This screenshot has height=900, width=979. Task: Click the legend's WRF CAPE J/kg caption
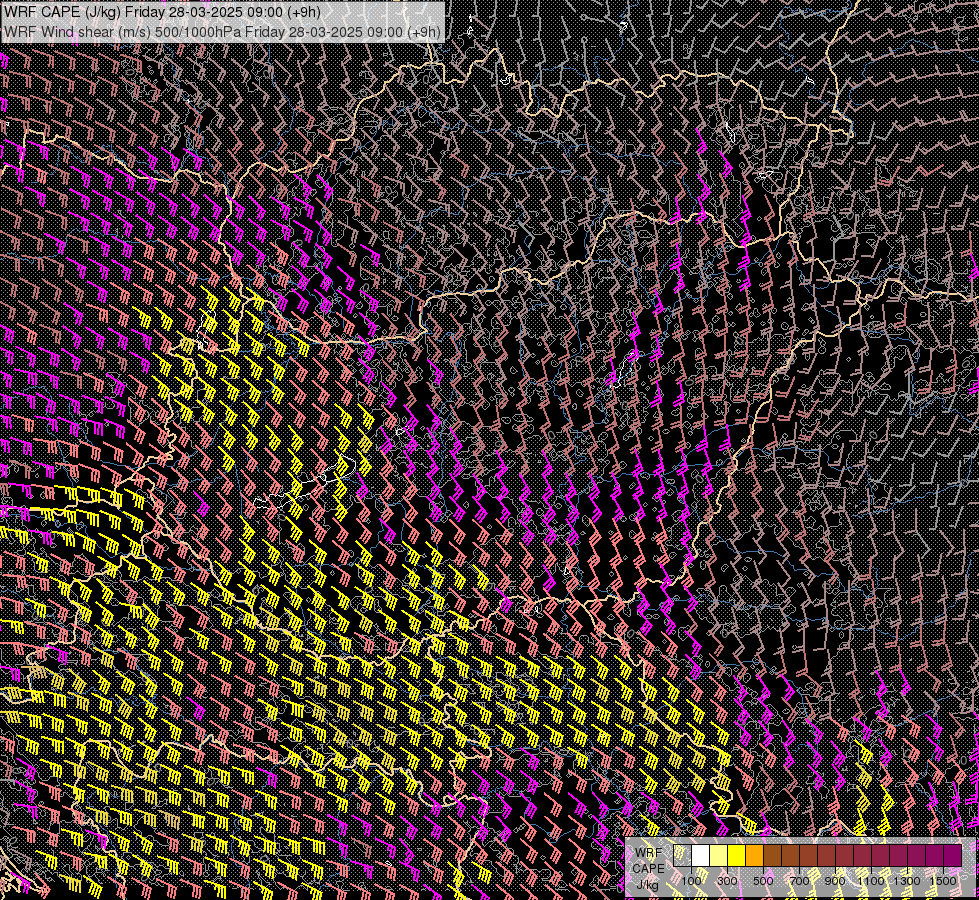[x=648, y=869]
